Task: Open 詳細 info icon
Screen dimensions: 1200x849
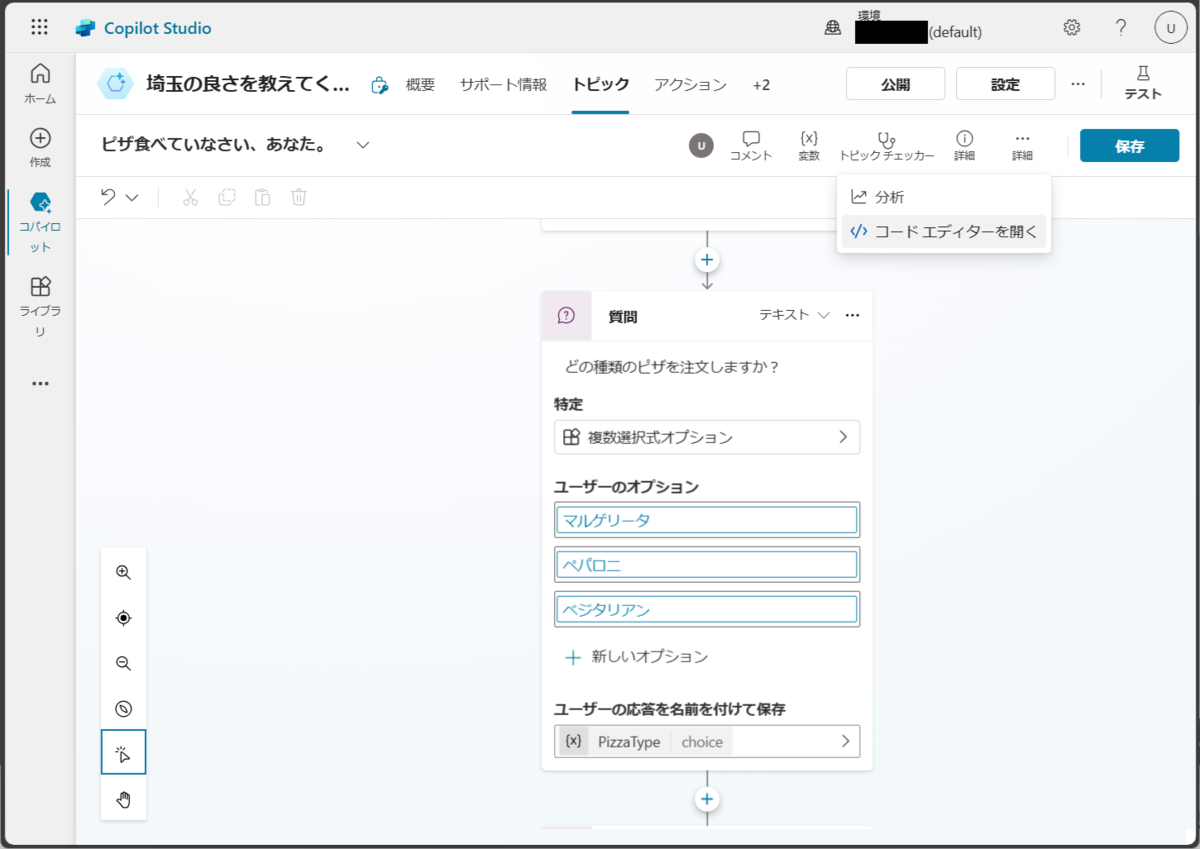Action: pyautogui.click(x=964, y=146)
